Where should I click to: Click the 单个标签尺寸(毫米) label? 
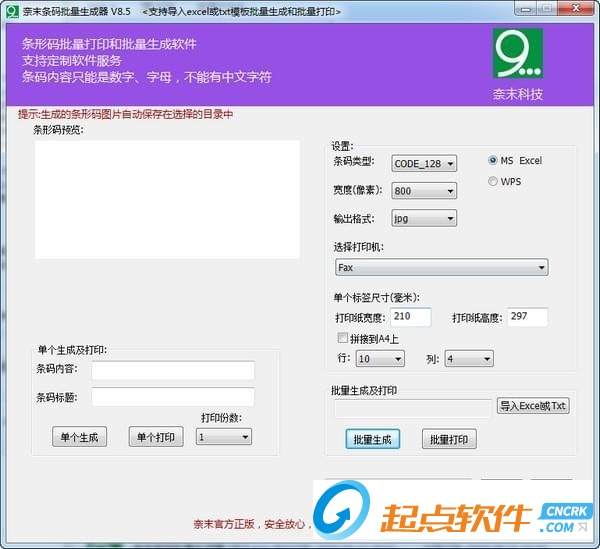[377, 297]
